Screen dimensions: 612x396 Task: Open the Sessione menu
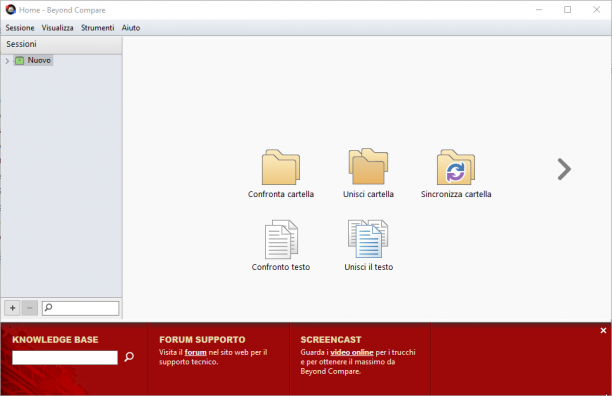click(20, 28)
